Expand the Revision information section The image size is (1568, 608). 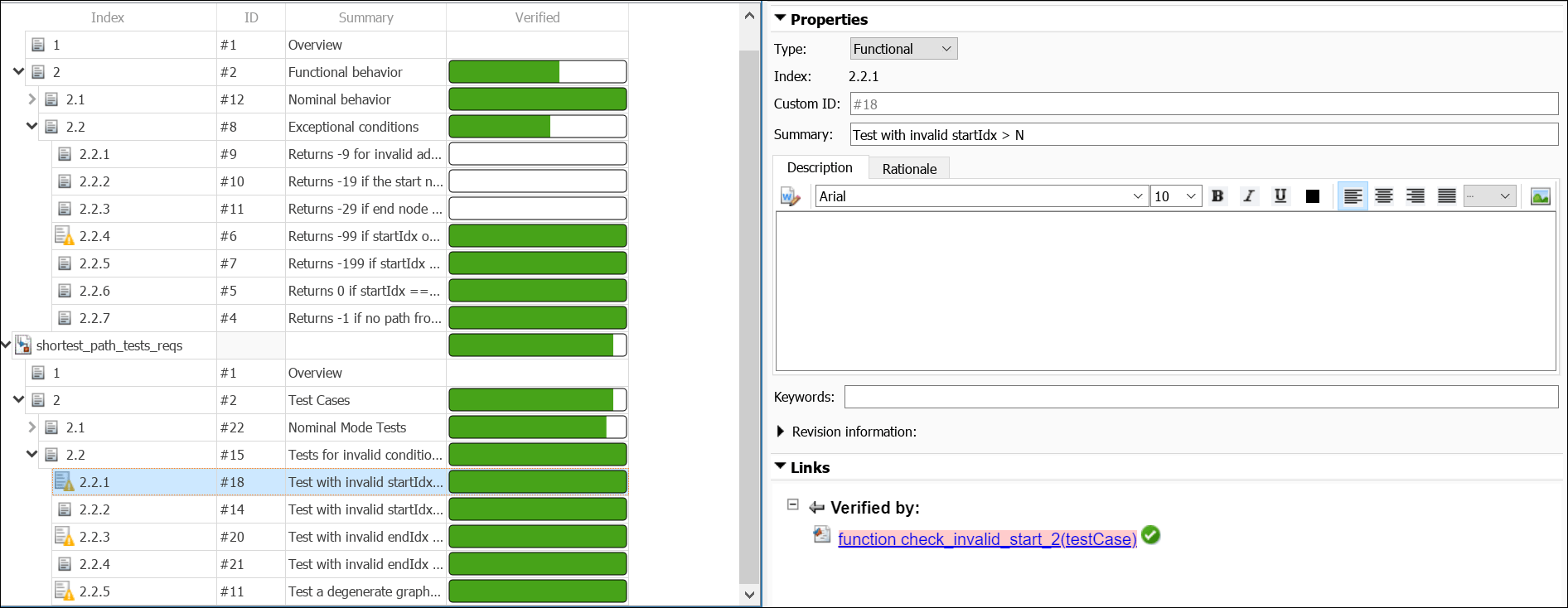[781, 432]
